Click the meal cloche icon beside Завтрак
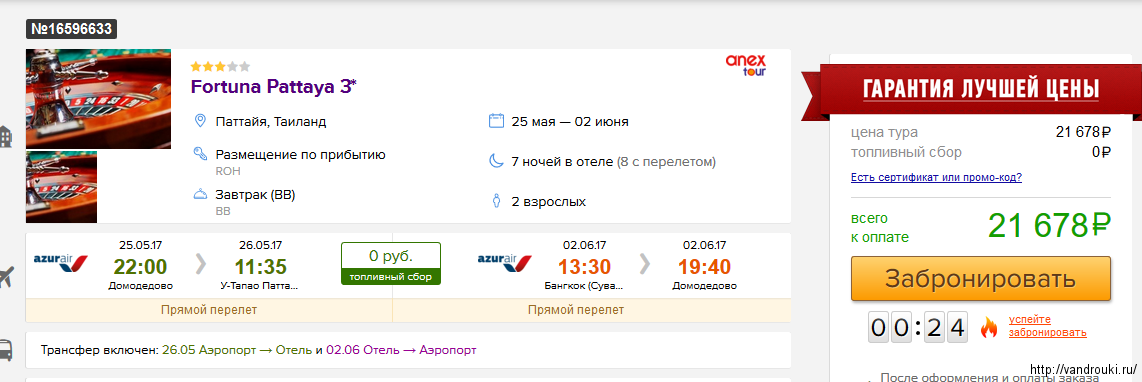Screen dimensions: 1142x382 (200, 195)
